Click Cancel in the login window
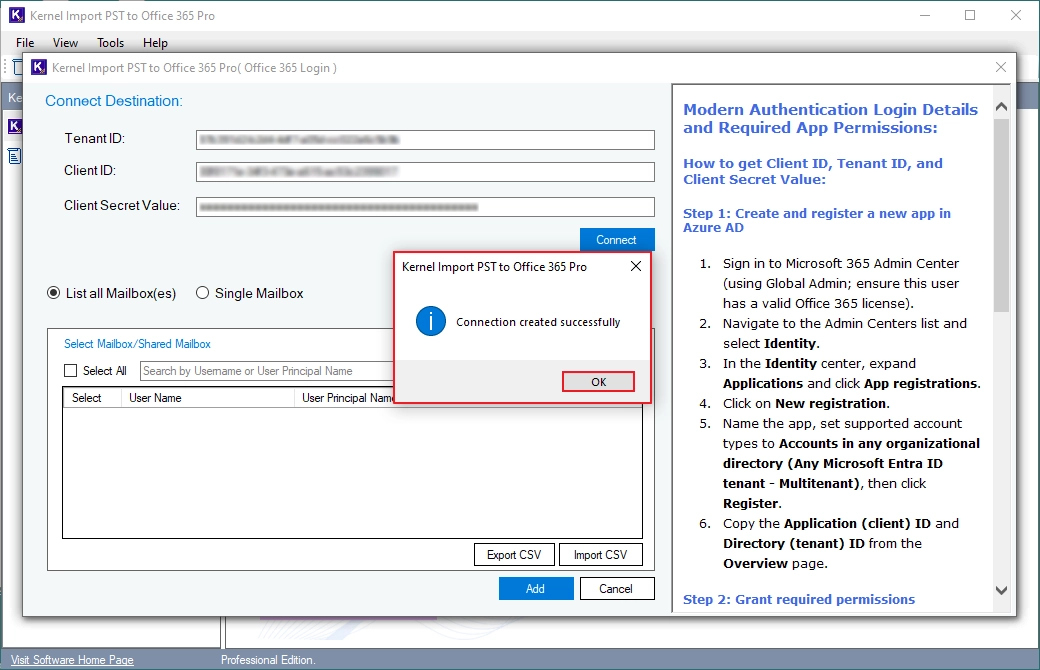This screenshot has width=1040, height=670. point(616,588)
